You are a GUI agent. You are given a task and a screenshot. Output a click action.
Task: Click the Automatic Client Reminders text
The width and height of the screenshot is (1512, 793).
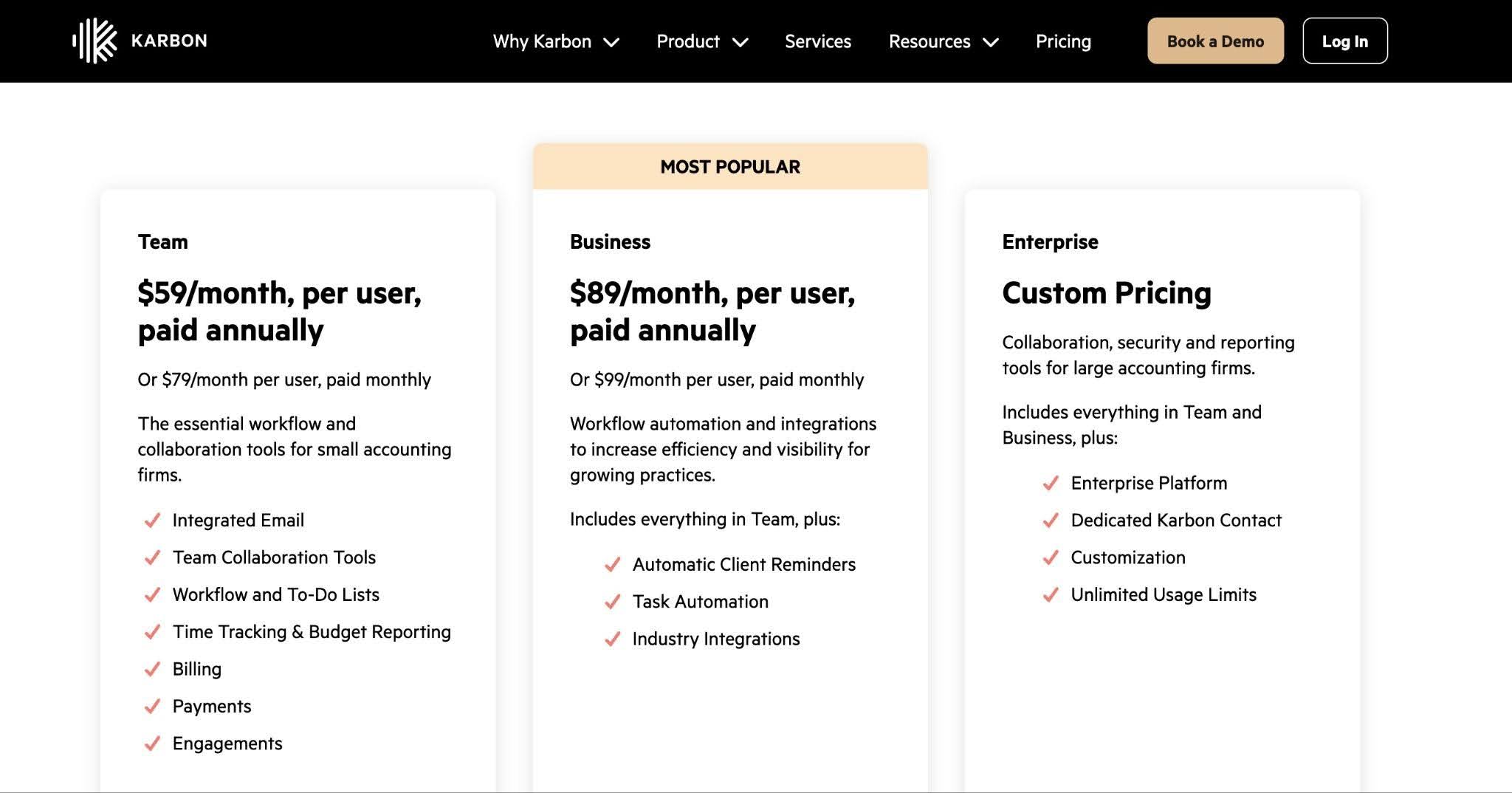point(744,565)
